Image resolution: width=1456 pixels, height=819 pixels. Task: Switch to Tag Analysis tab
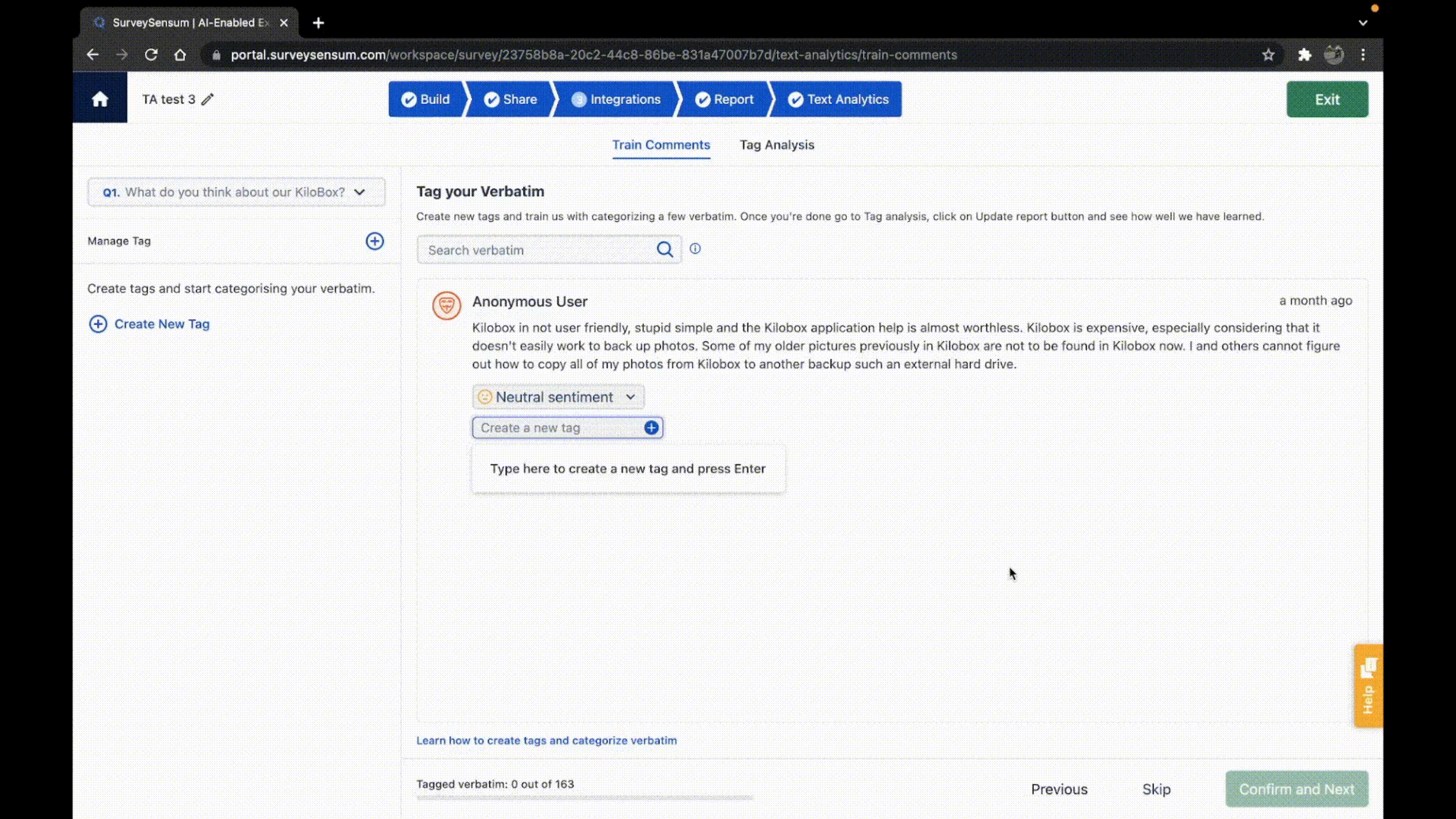tap(777, 145)
